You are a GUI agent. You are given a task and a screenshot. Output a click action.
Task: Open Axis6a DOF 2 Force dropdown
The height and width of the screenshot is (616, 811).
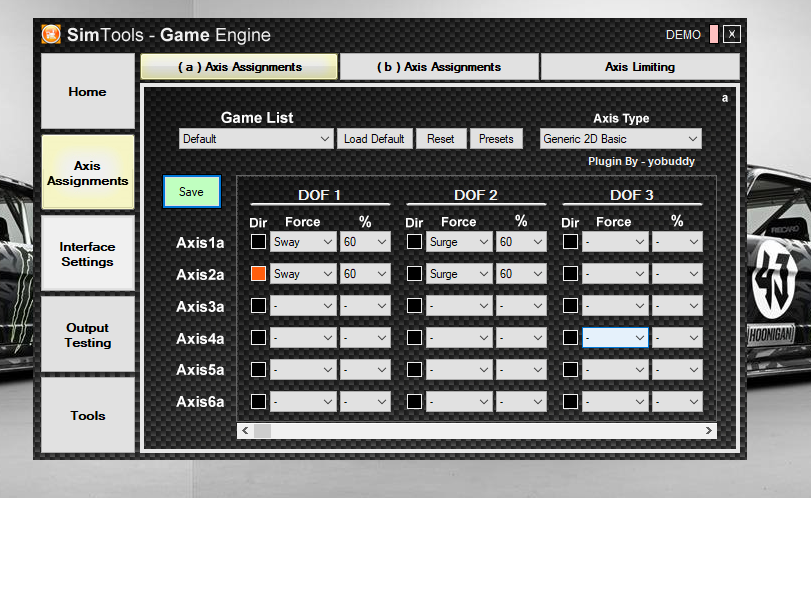[x=459, y=402]
